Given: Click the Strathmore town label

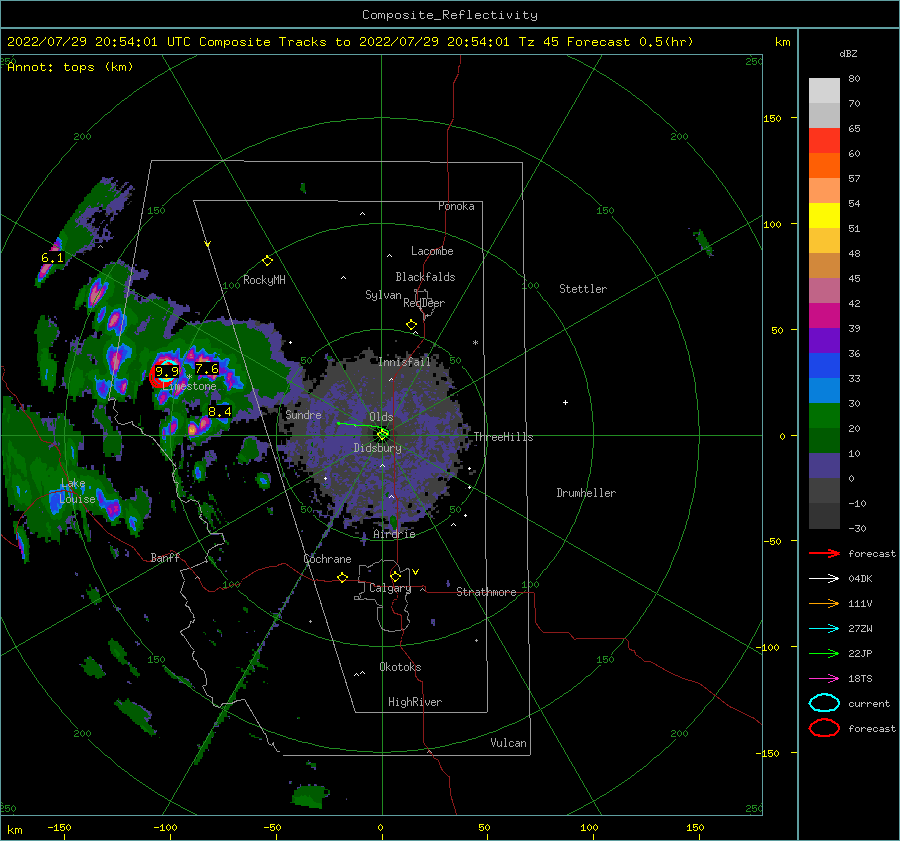Looking at the screenshot, I should coord(486,592).
